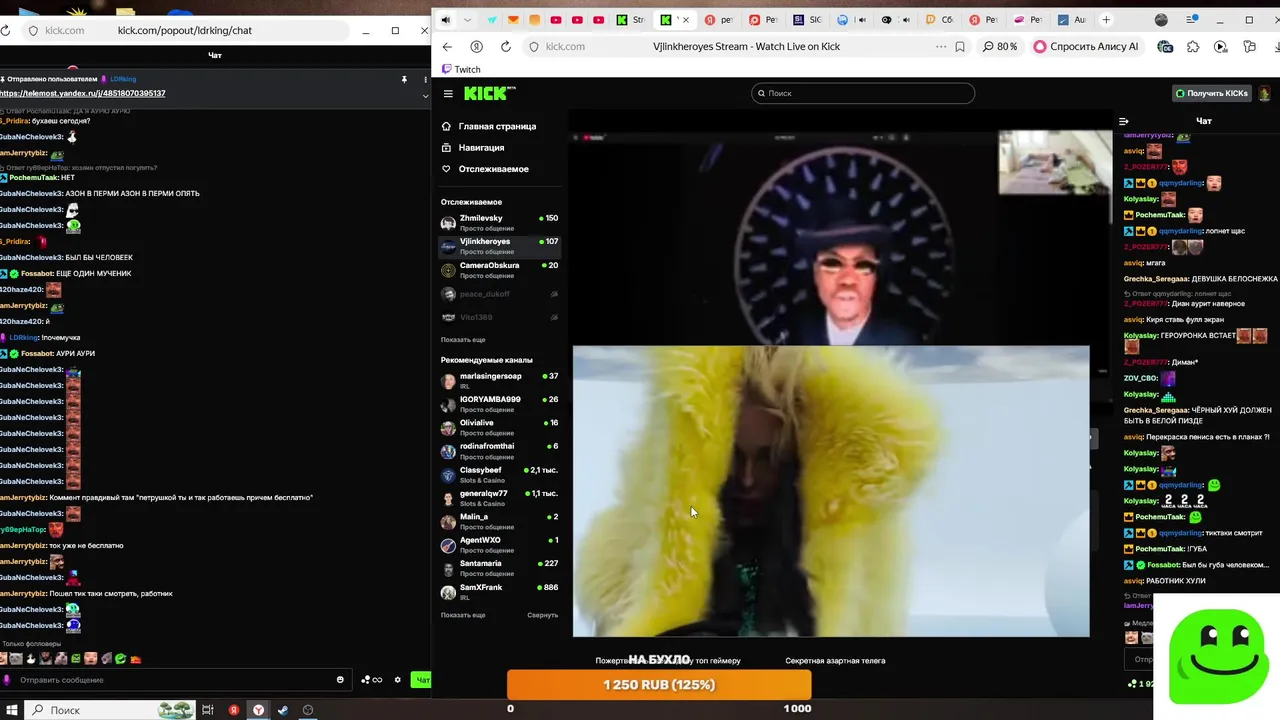This screenshot has height=720, width=1280.
Task: Open the Yandex Browser taskbar icon
Action: pos(258,710)
